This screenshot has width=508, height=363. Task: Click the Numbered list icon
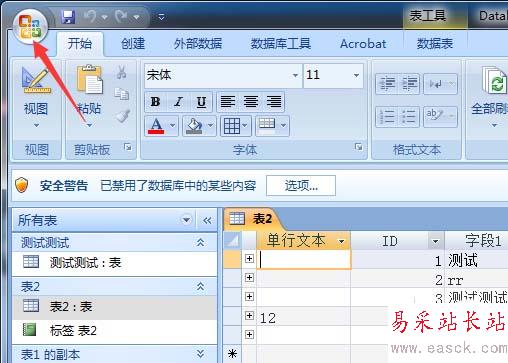click(387, 116)
